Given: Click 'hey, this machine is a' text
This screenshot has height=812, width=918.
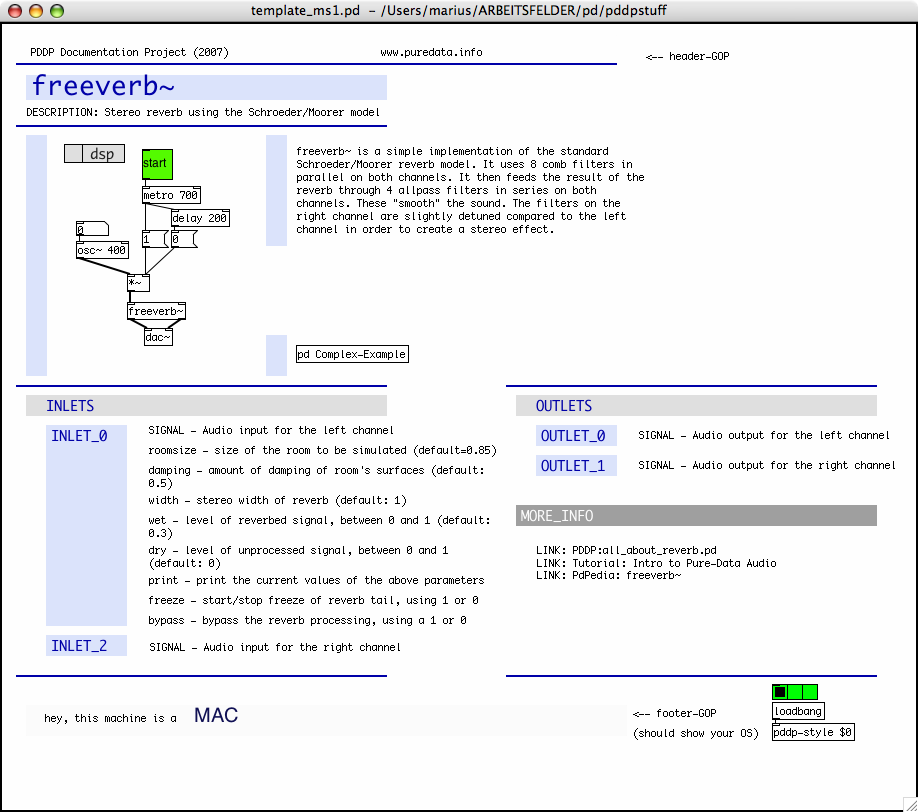Looking at the screenshot, I should point(110,718).
